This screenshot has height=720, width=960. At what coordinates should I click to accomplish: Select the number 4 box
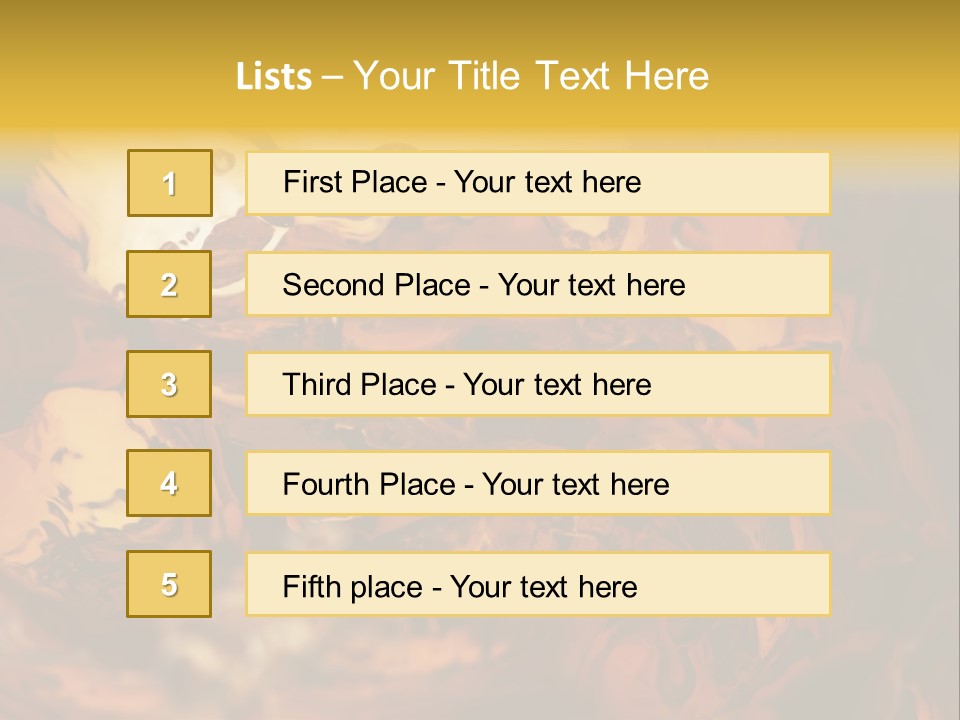tap(169, 483)
